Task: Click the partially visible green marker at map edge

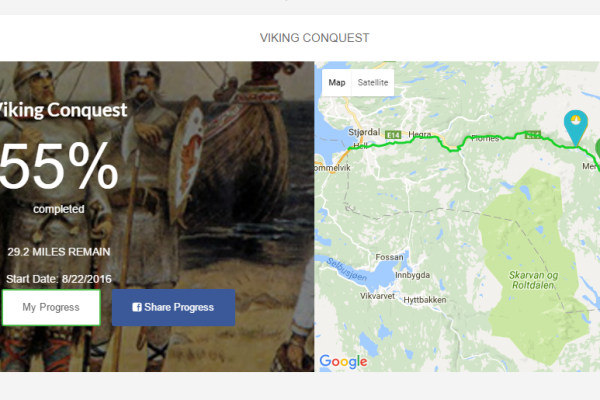Action: click(597, 149)
